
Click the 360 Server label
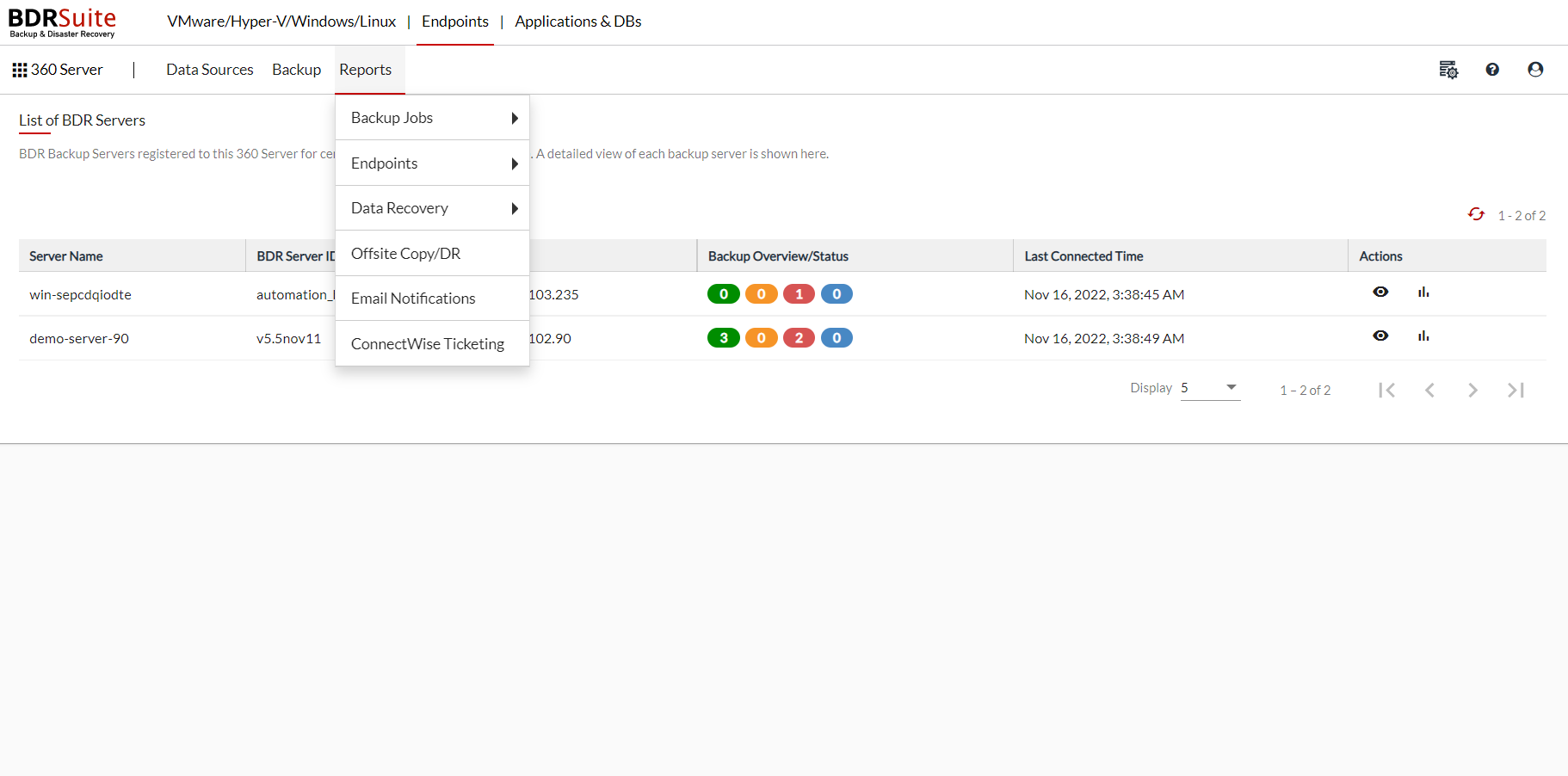[67, 70]
